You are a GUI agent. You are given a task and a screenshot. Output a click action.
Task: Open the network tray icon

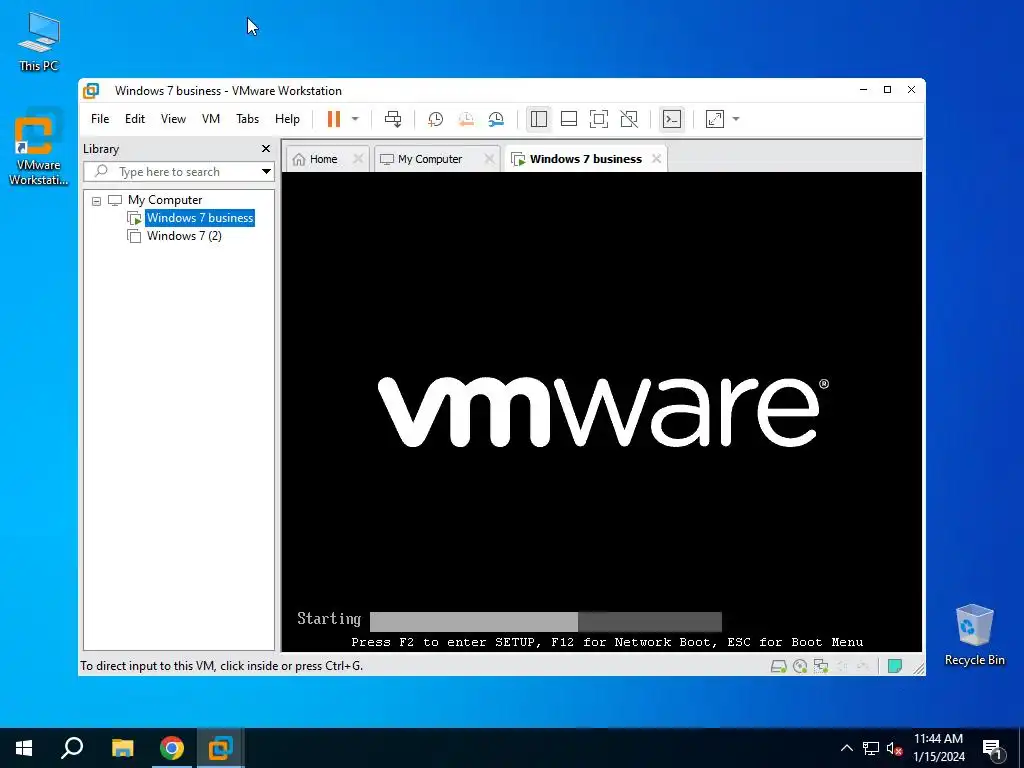tap(871, 748)
